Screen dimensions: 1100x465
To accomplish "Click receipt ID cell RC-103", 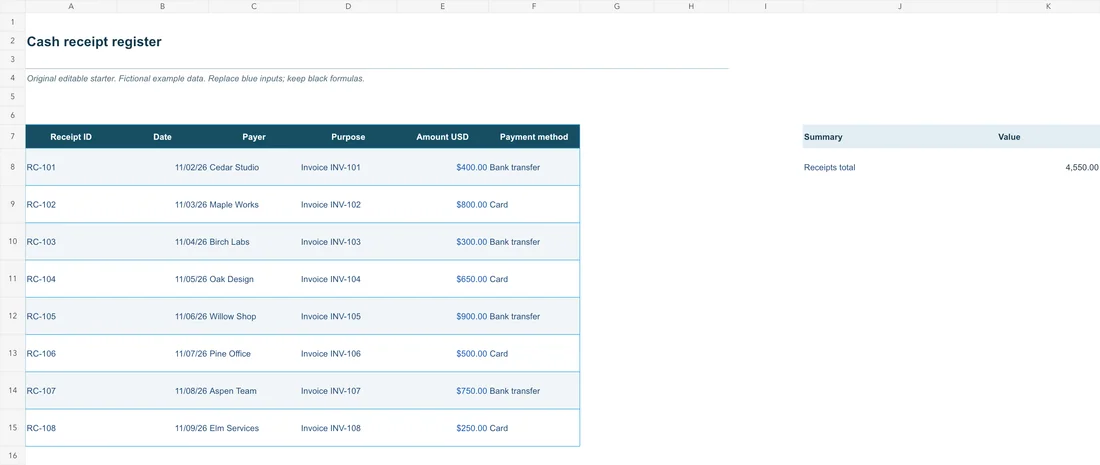I will 71,242.
